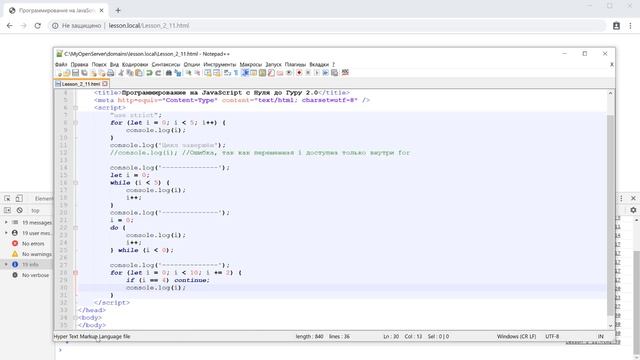Image resolution: width=640 pixels, height=360 pixels.
Task: Open the Function List icon
Action: click(271, 73)
